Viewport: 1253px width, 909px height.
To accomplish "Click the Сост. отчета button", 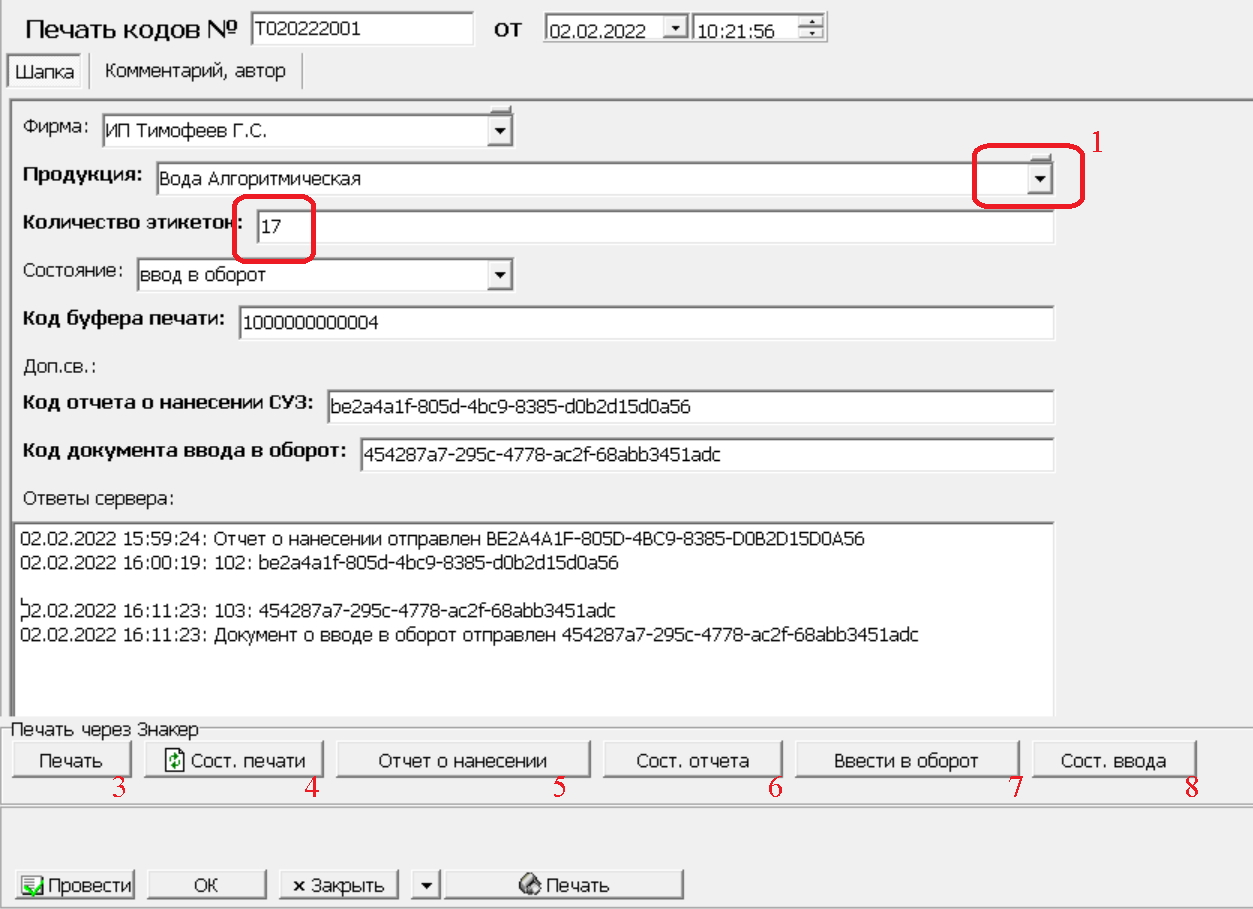I will 692,761.
